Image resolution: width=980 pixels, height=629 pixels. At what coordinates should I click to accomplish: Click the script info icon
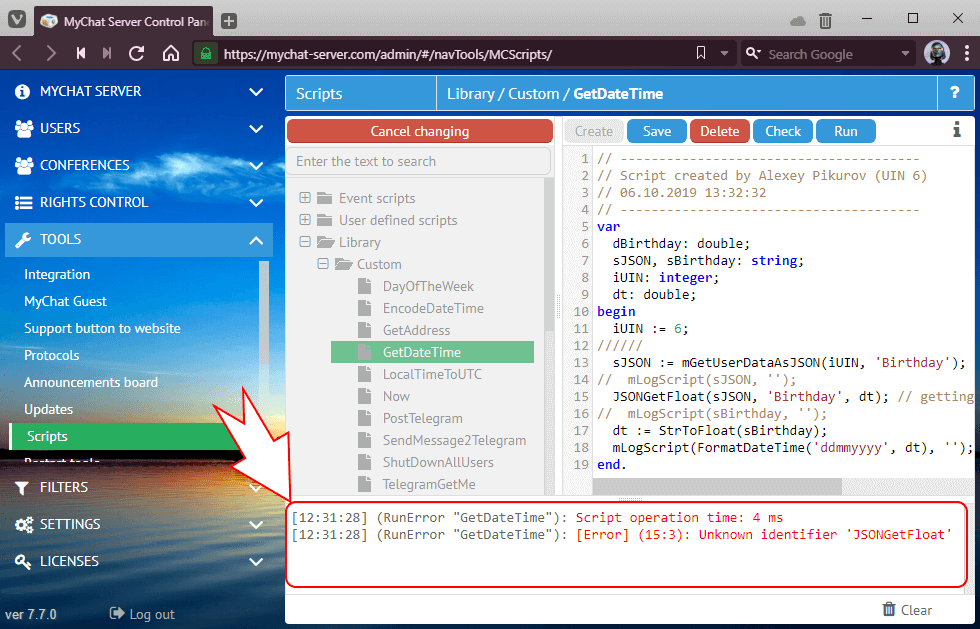pos(956,130)
